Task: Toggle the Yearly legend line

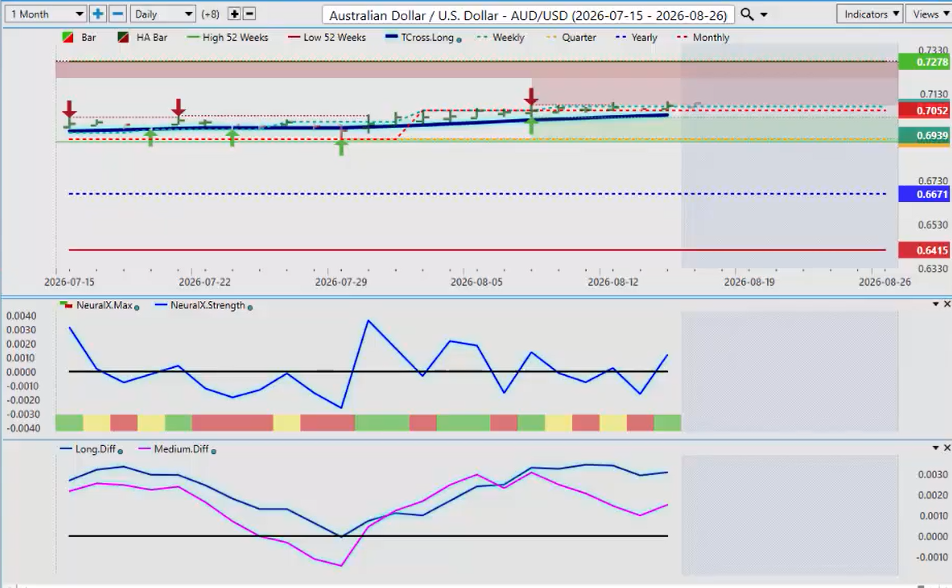Action: click(x=636, y=38)
